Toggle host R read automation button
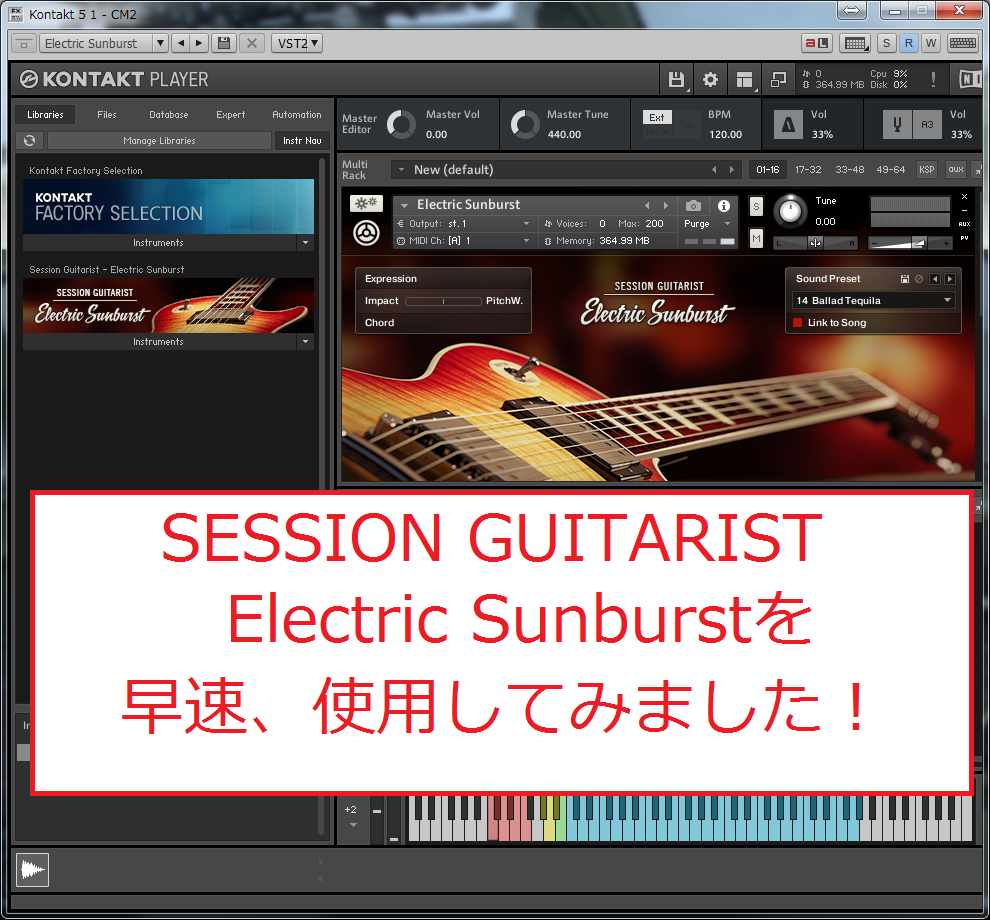990x920 pixels. 909,43
